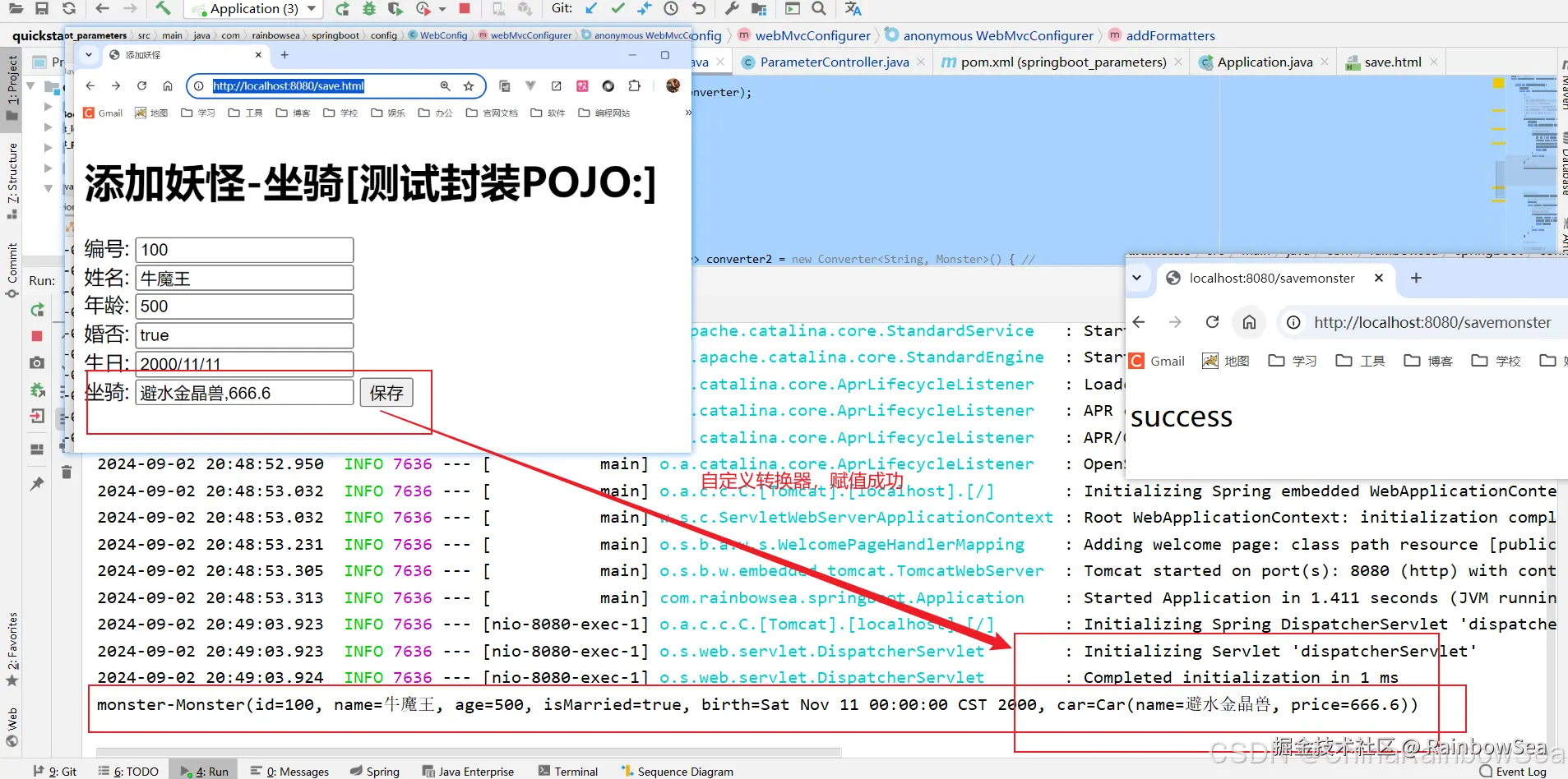1568x779 pixels.
Task: Open Settings via the wrench icon
Action: point(731,8)
